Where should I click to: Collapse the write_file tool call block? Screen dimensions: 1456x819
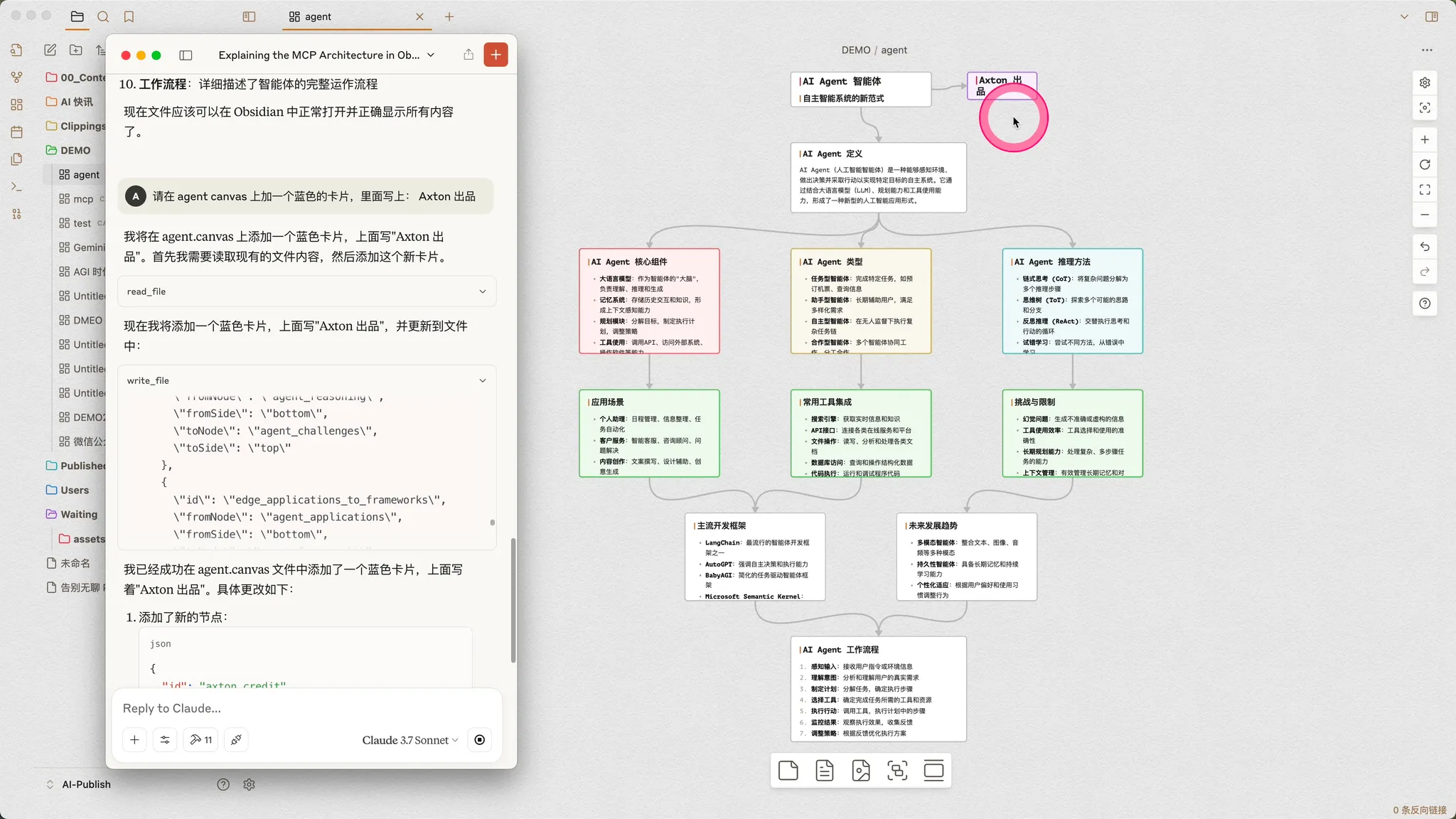click(x=483, y=380)
